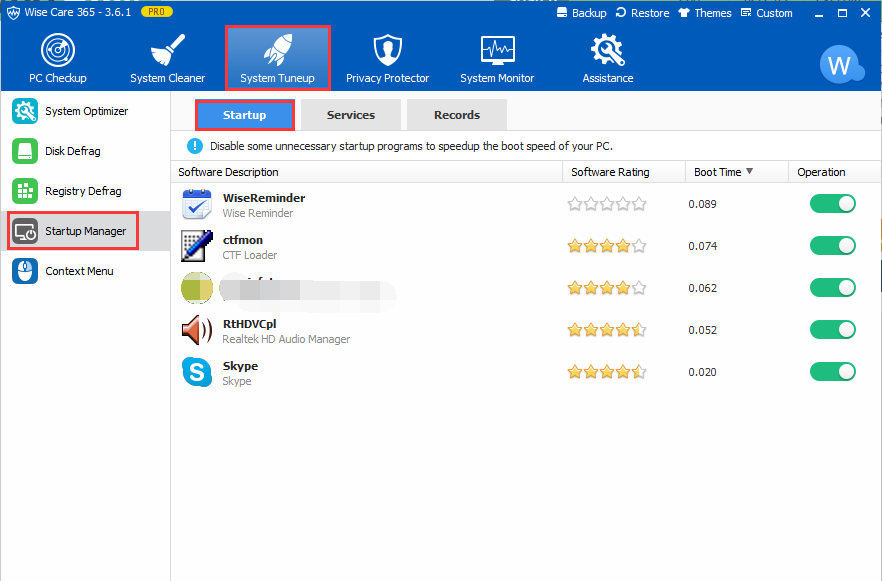Disable ctfmon startup toggle

pyautogui.click(x=832, y=245)
